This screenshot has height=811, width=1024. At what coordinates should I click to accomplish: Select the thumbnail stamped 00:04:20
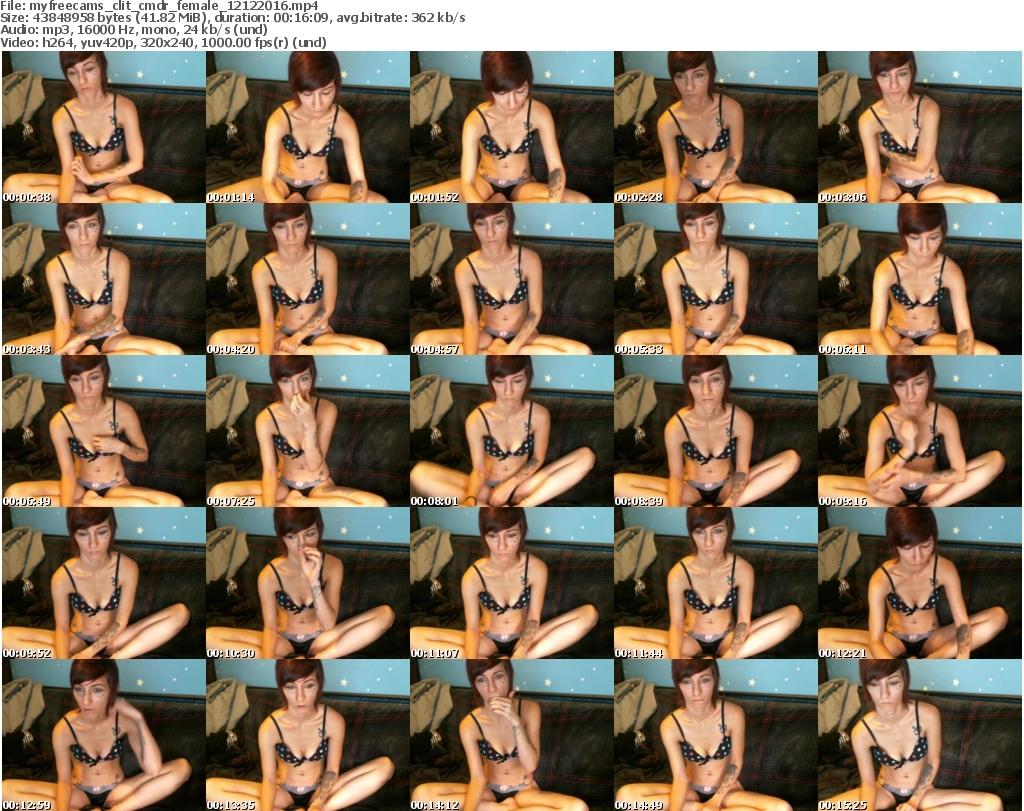[x=308, y=279]
